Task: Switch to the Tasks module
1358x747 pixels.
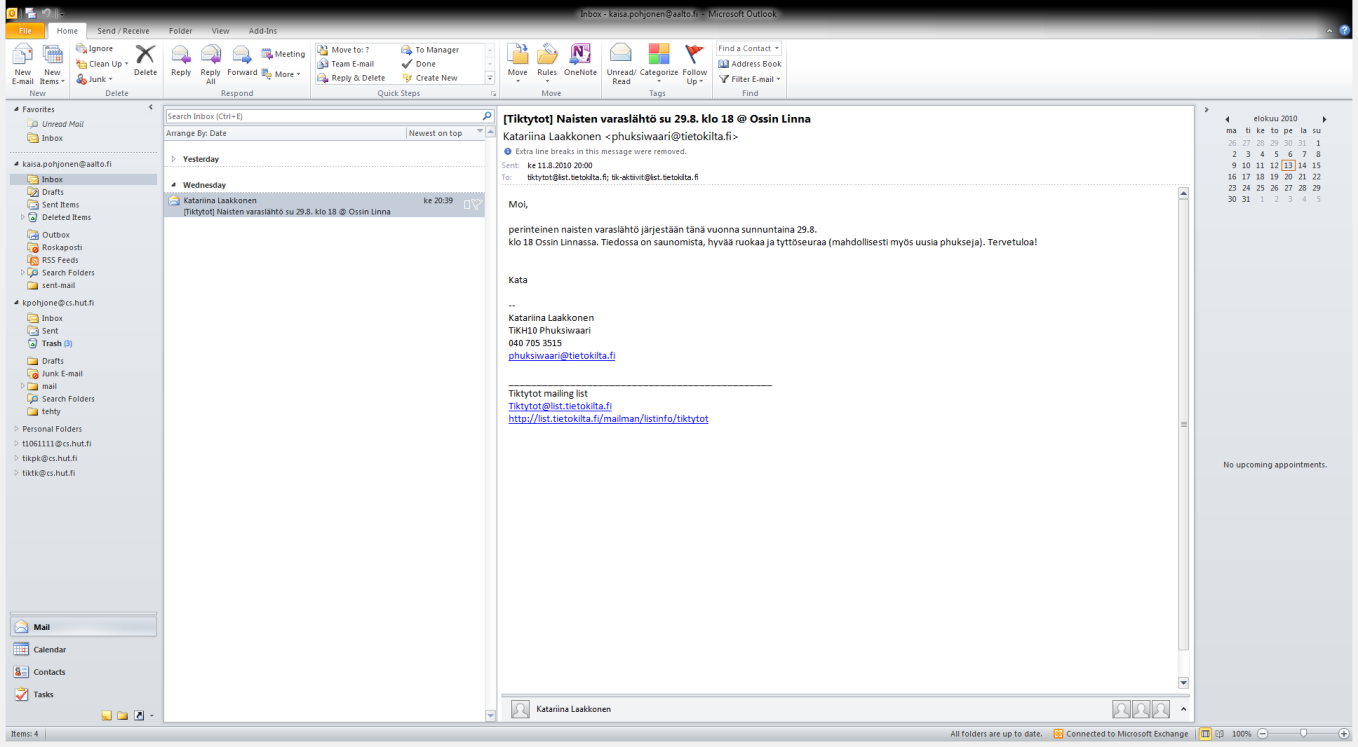Action: 83,694
